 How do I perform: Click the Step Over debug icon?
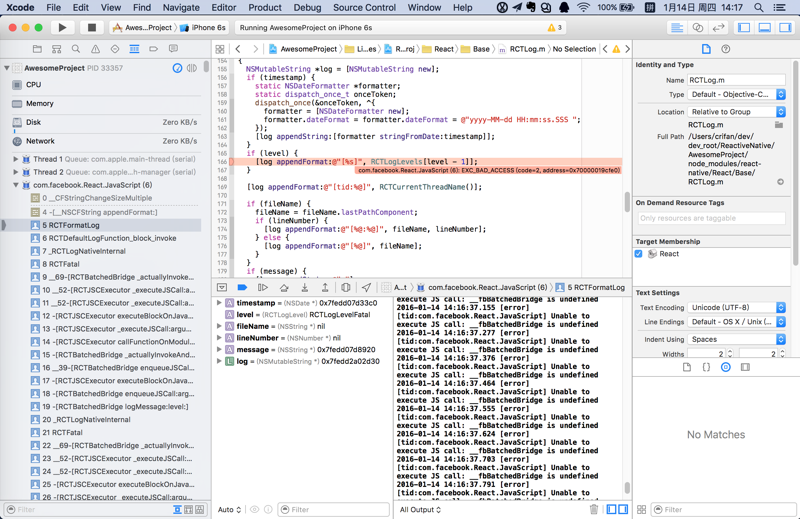[284, 288]
